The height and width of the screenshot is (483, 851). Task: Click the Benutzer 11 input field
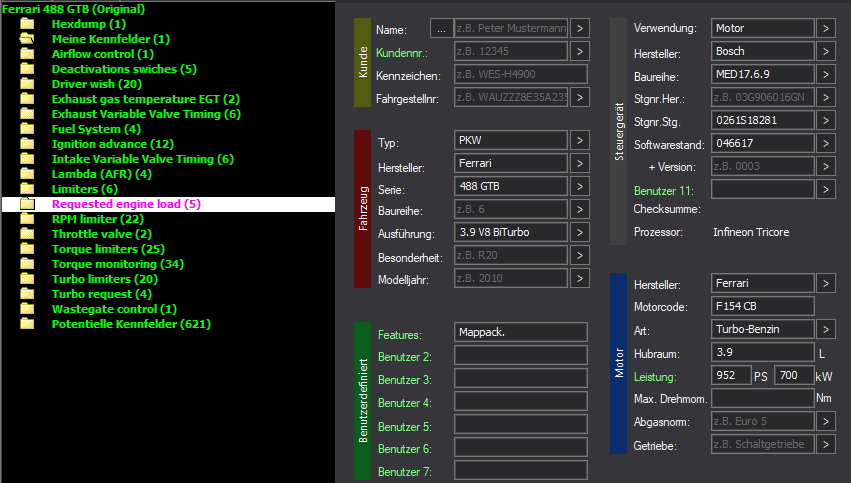pyautogui.click(x=763, y=189)
